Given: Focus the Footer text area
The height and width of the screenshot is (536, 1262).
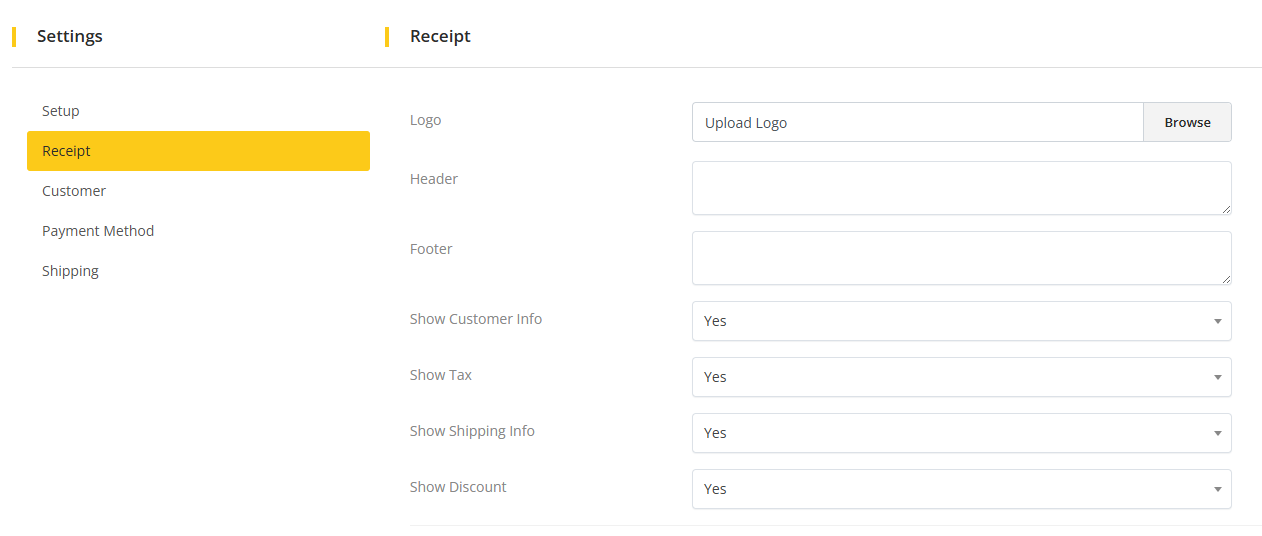Looking at the screenshot, I should (x=960, y=258).
